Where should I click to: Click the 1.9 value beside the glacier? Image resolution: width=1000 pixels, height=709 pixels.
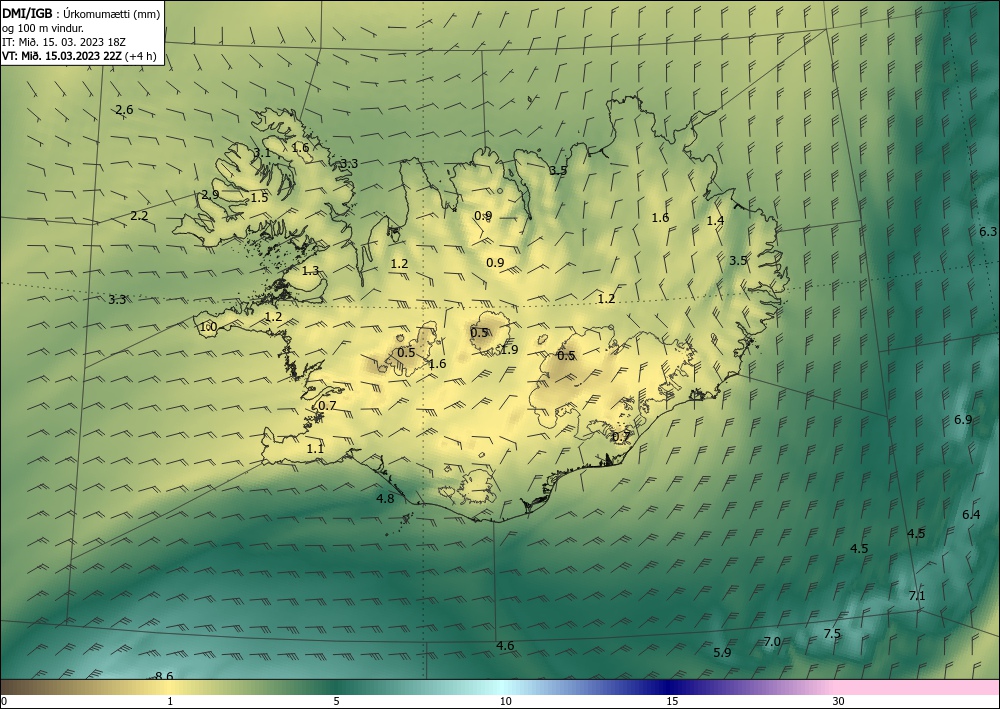(x=510, y=349)
